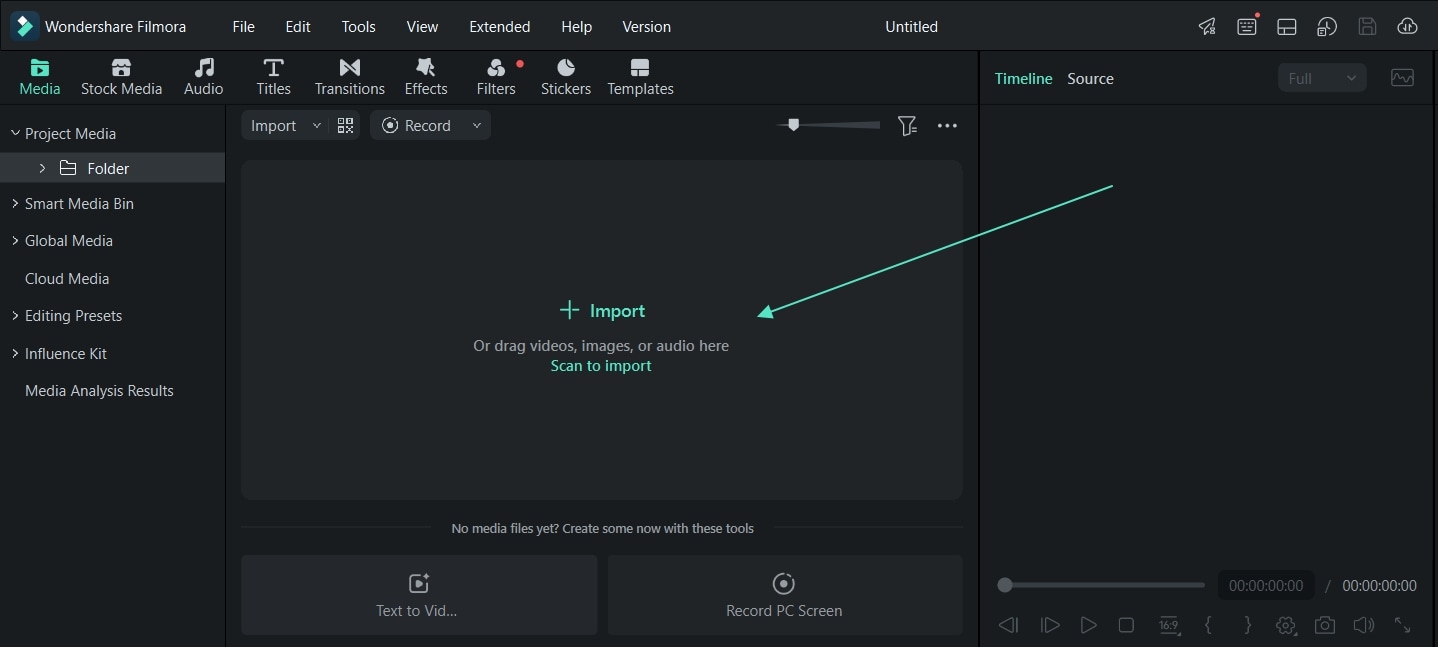Expand Global Media
This screenshot has width=1438, height=647.
[15, 240]
